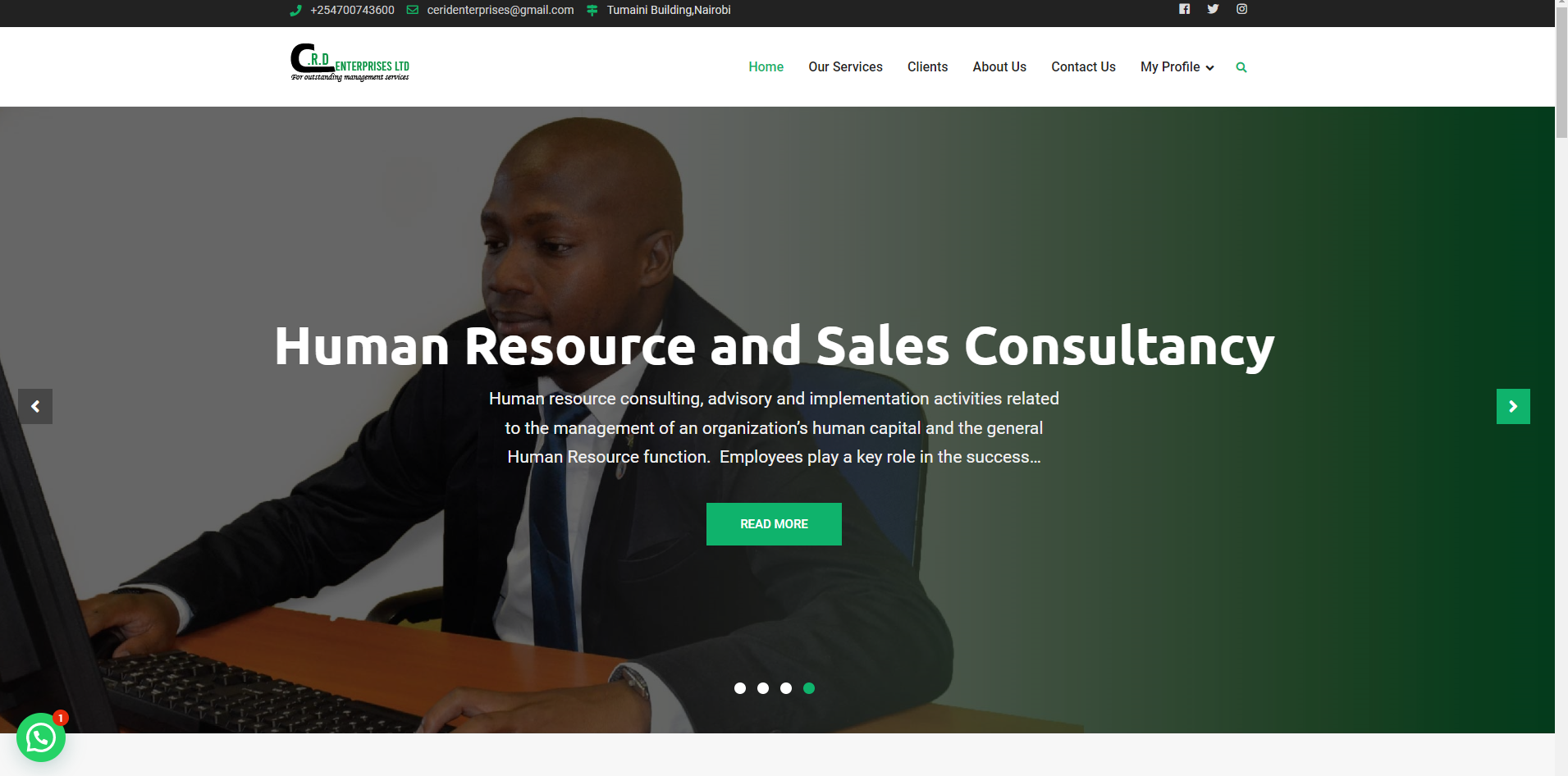Image resolution: width=1568 pixels, height=776 pixels.
Task: Go to previous slide with left arrow
Action: pyautogui.click(x=35, y=406)
